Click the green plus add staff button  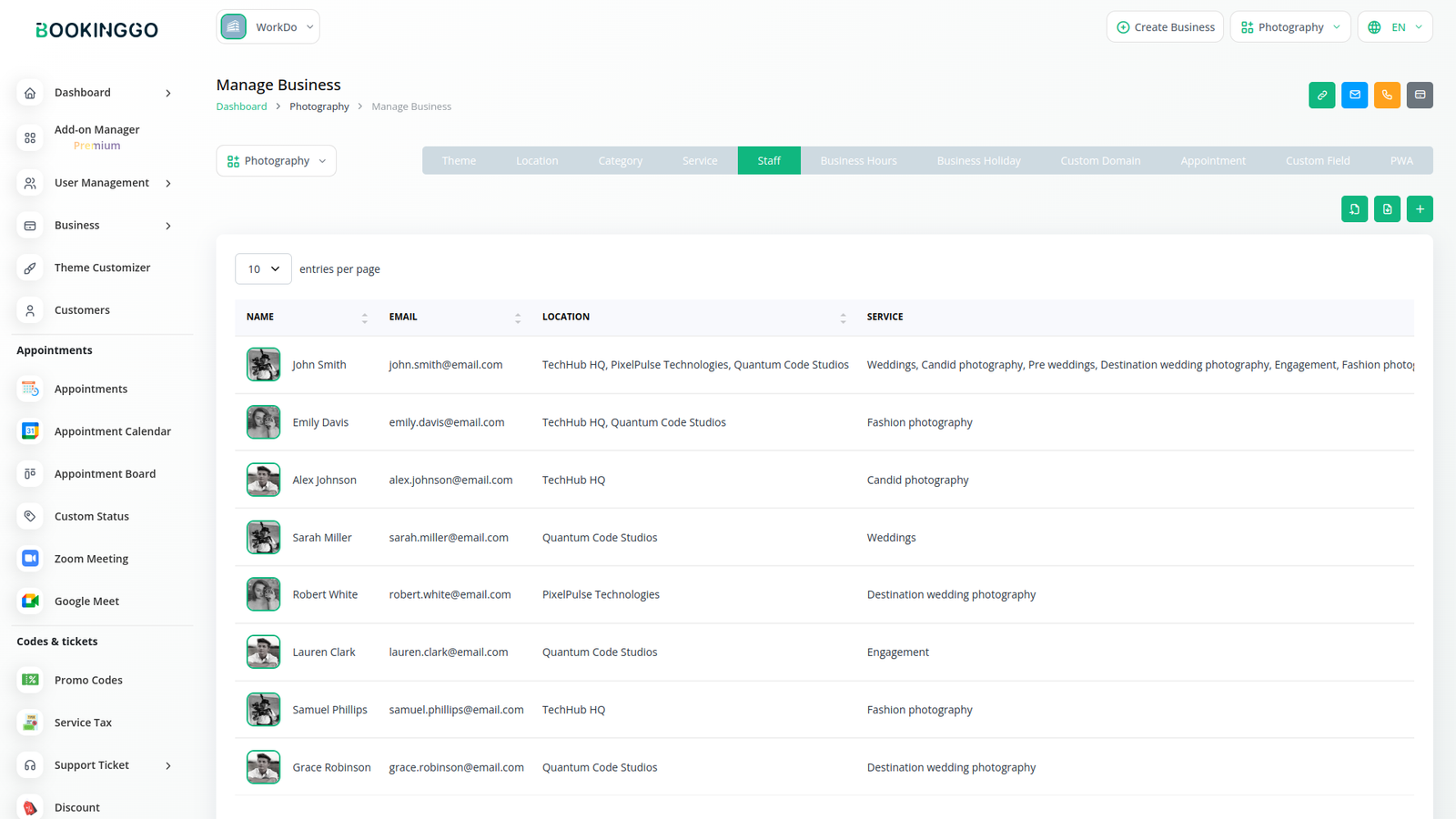click(x=1420, y=209)
